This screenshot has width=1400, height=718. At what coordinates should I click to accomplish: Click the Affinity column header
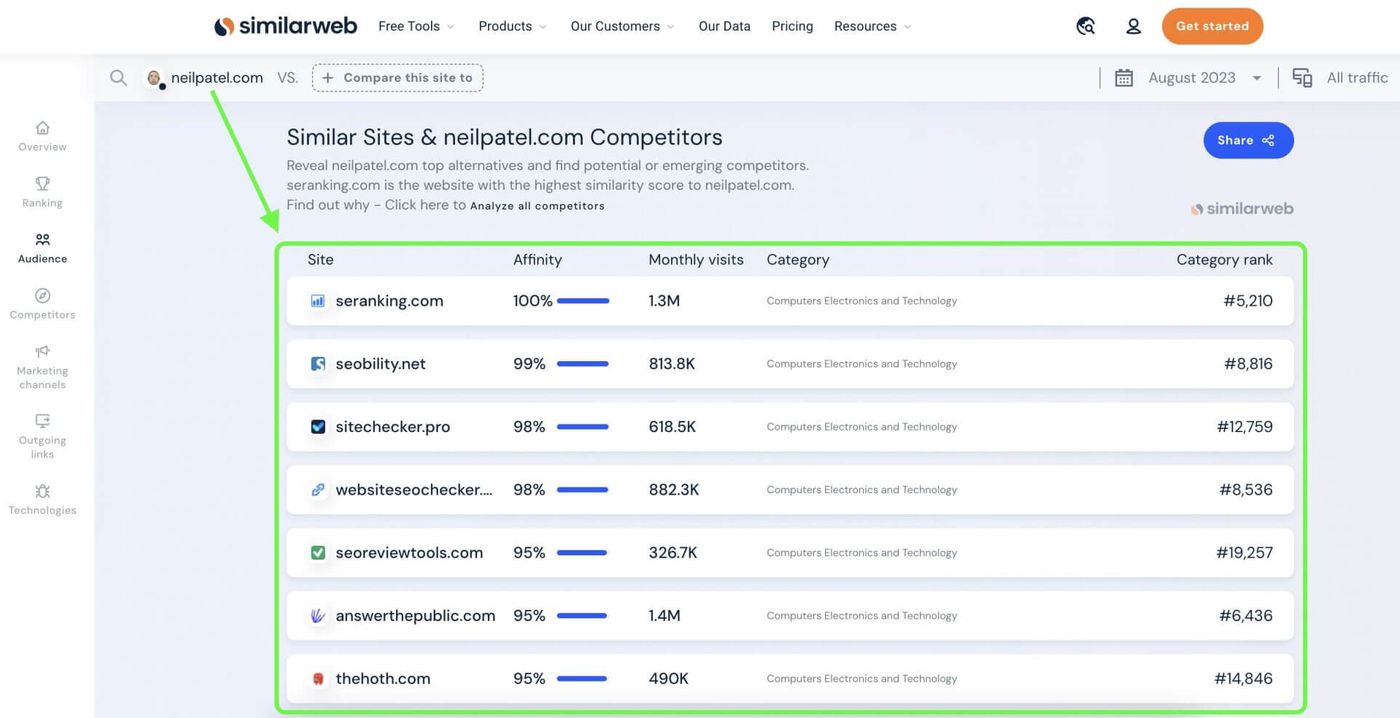point(537,260)
